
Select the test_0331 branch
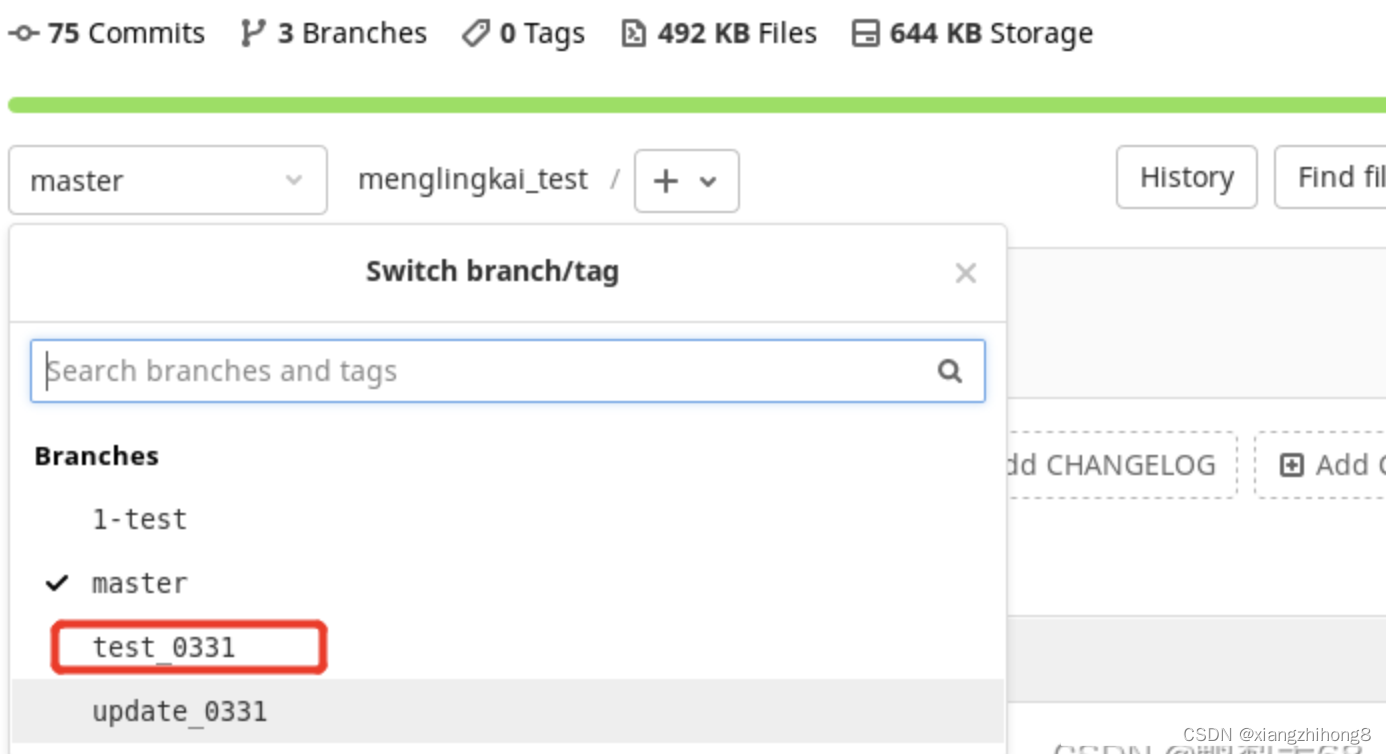tap(164, 647)
